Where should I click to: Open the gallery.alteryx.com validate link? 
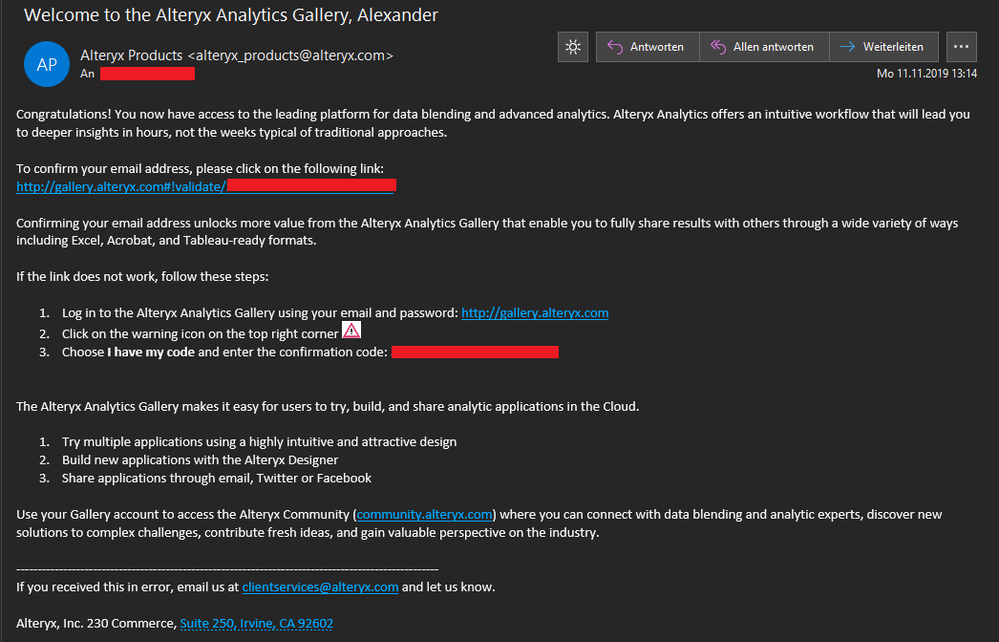click(x=206, y=187)
